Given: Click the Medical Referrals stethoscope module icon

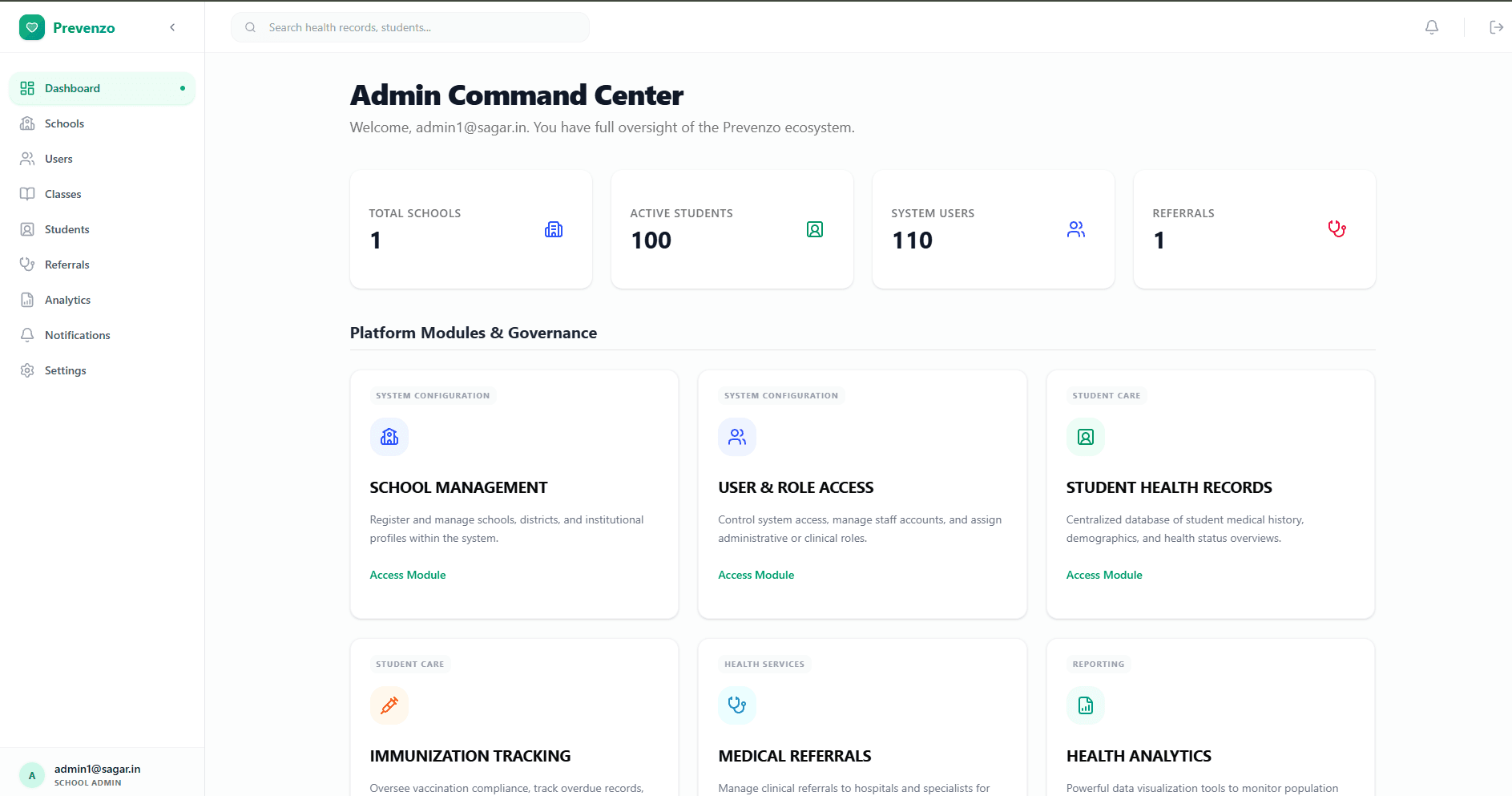Looking at the screenshot, I should coord(737,705).
